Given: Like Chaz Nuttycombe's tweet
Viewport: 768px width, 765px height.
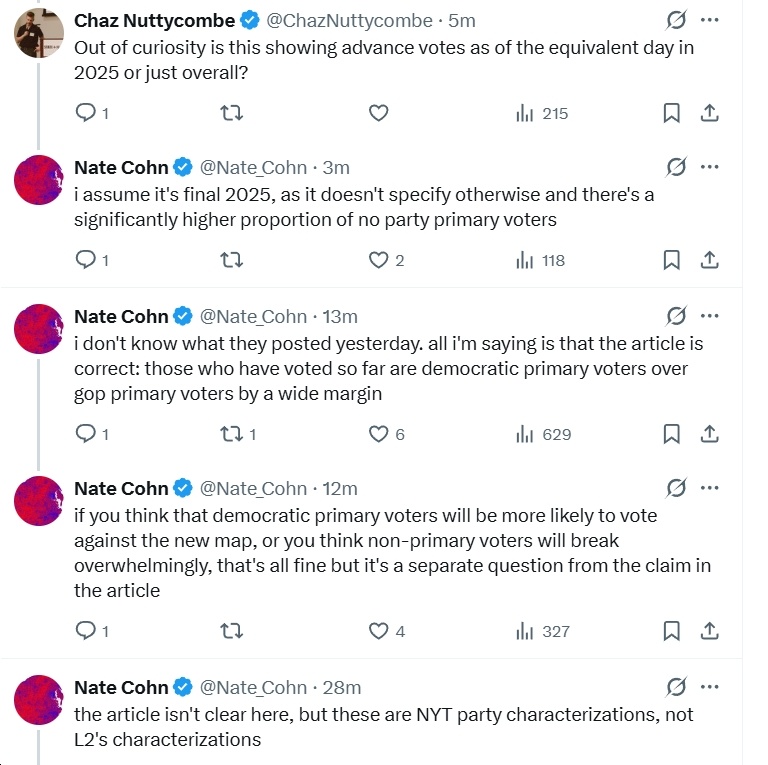Looking at the screenshot, I should (378, 113).
